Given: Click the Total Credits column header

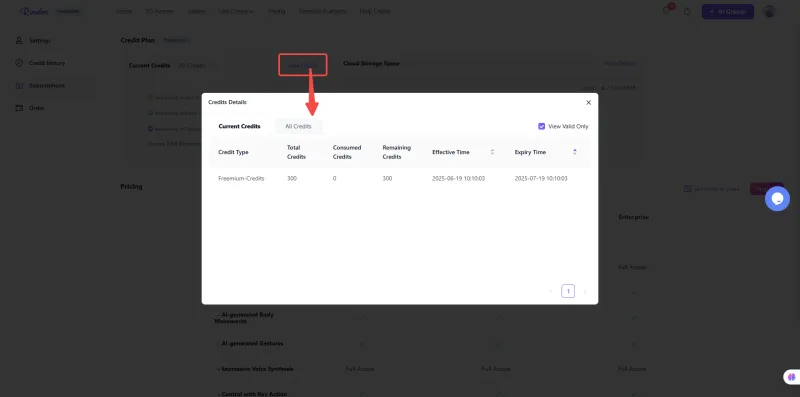Looking at the screenshot, I should 296,152.
